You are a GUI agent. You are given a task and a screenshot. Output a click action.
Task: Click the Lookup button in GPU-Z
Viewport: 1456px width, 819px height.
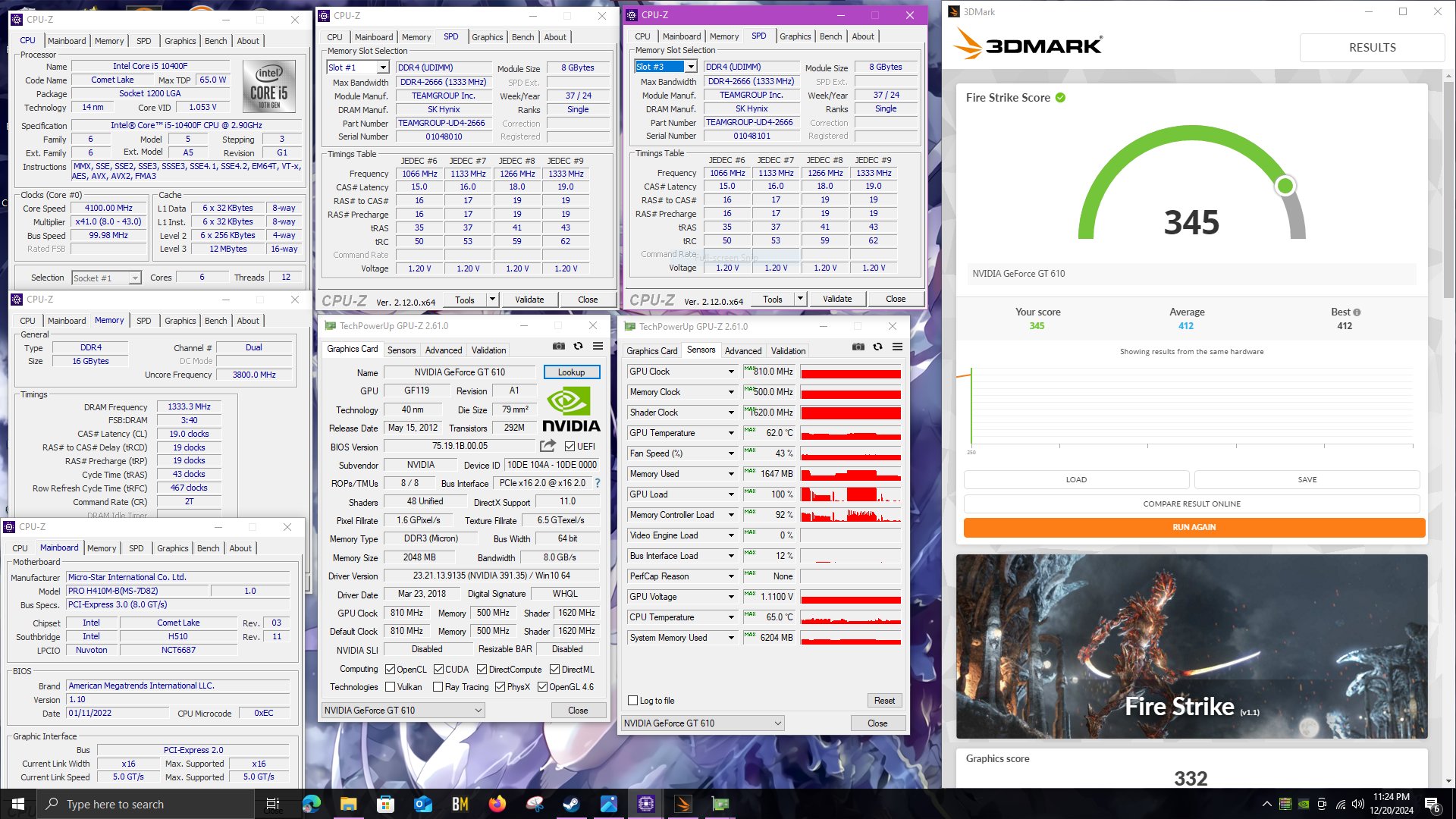[571, 372]
